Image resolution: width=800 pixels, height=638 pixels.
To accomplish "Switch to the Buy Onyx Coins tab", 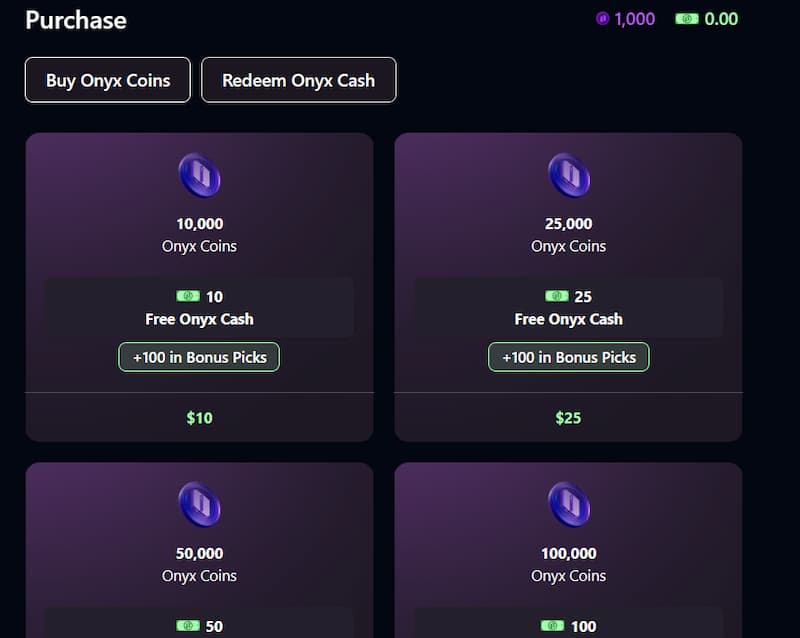I will coord(107,80).
